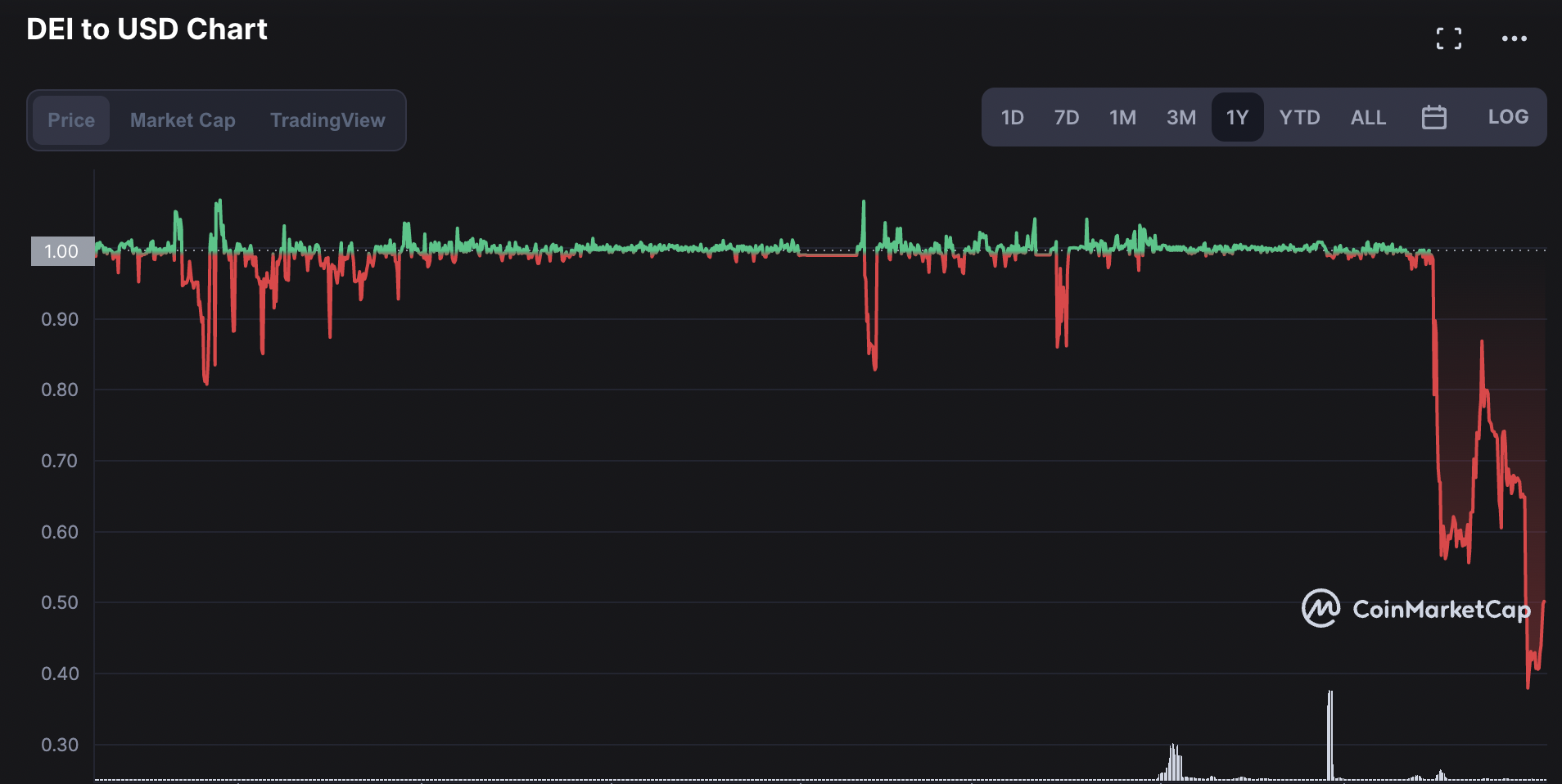Open fullscreen chart view icon
Image resolution: width=1562 pixels, height=784 pixels.
1448,38
